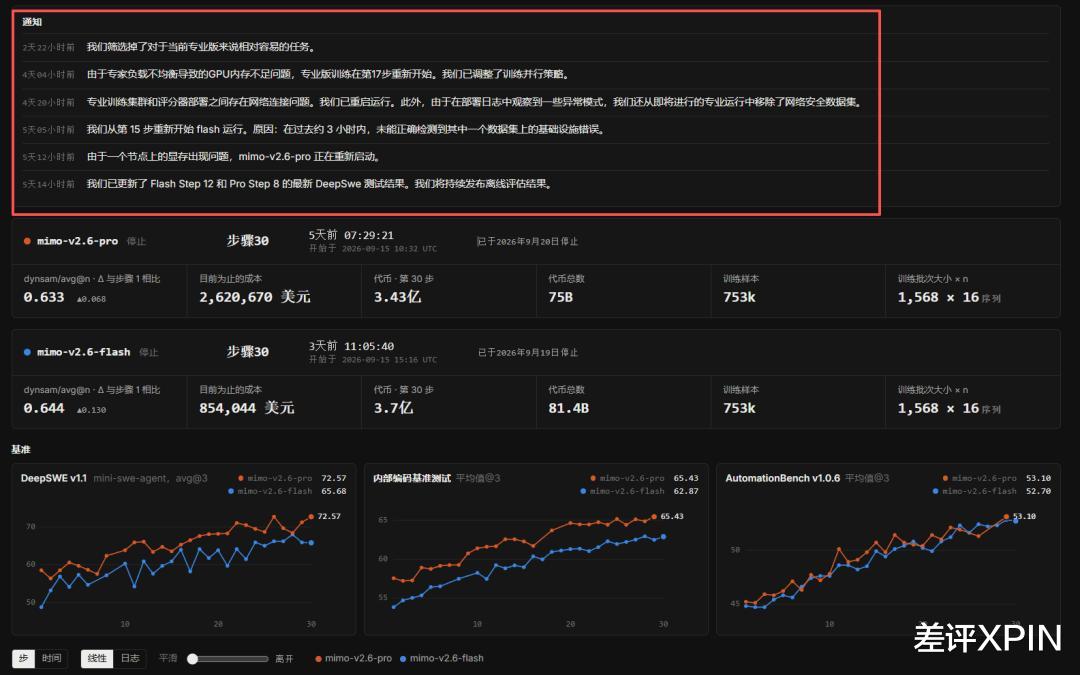Switch x-axis to 时间
Screen dimensions: 1080x675
point(52,658)
